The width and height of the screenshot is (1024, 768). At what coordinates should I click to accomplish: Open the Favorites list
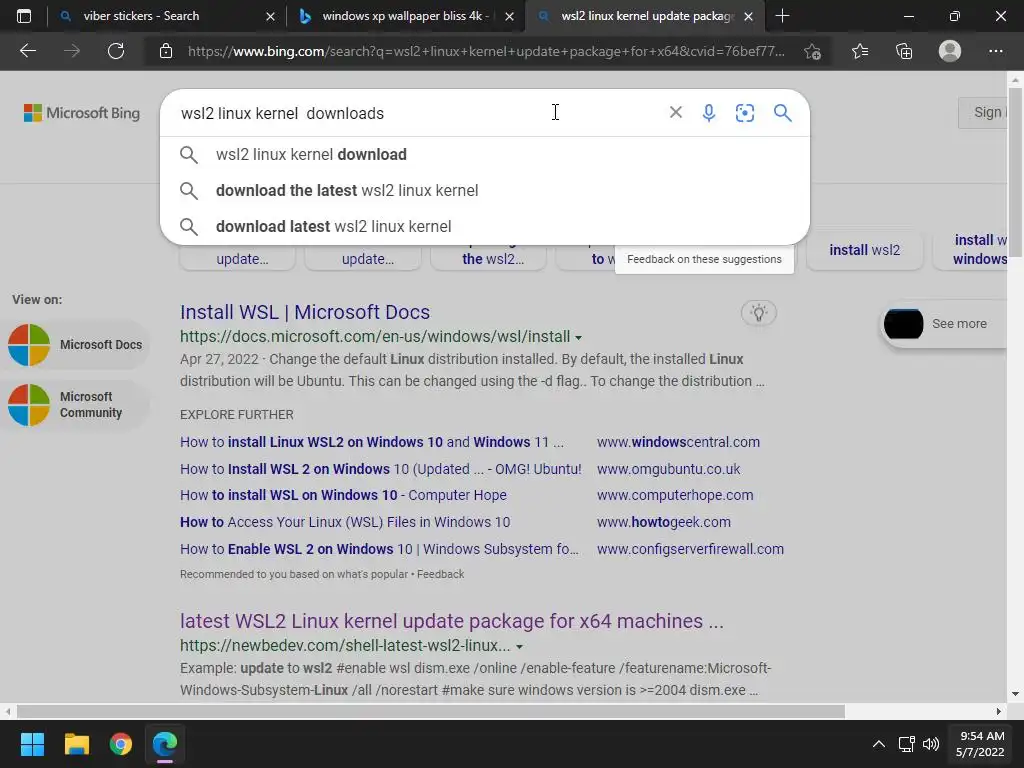pyautogui.click(x=860, y=51)
